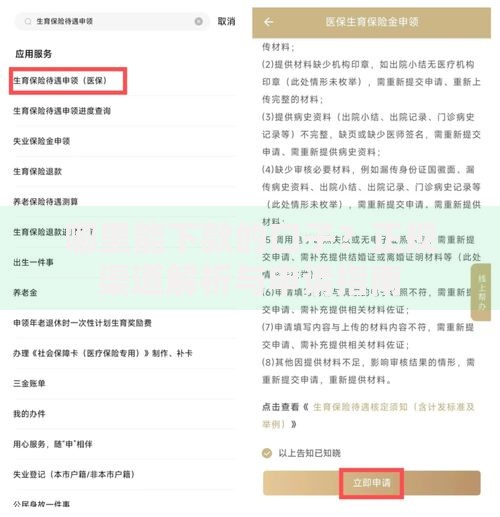Image resolution: width=500 pixels, height=517 pixels.
Task: Open 失业登记（本市户籍/非本市户籍）
Action: (74, 474)
